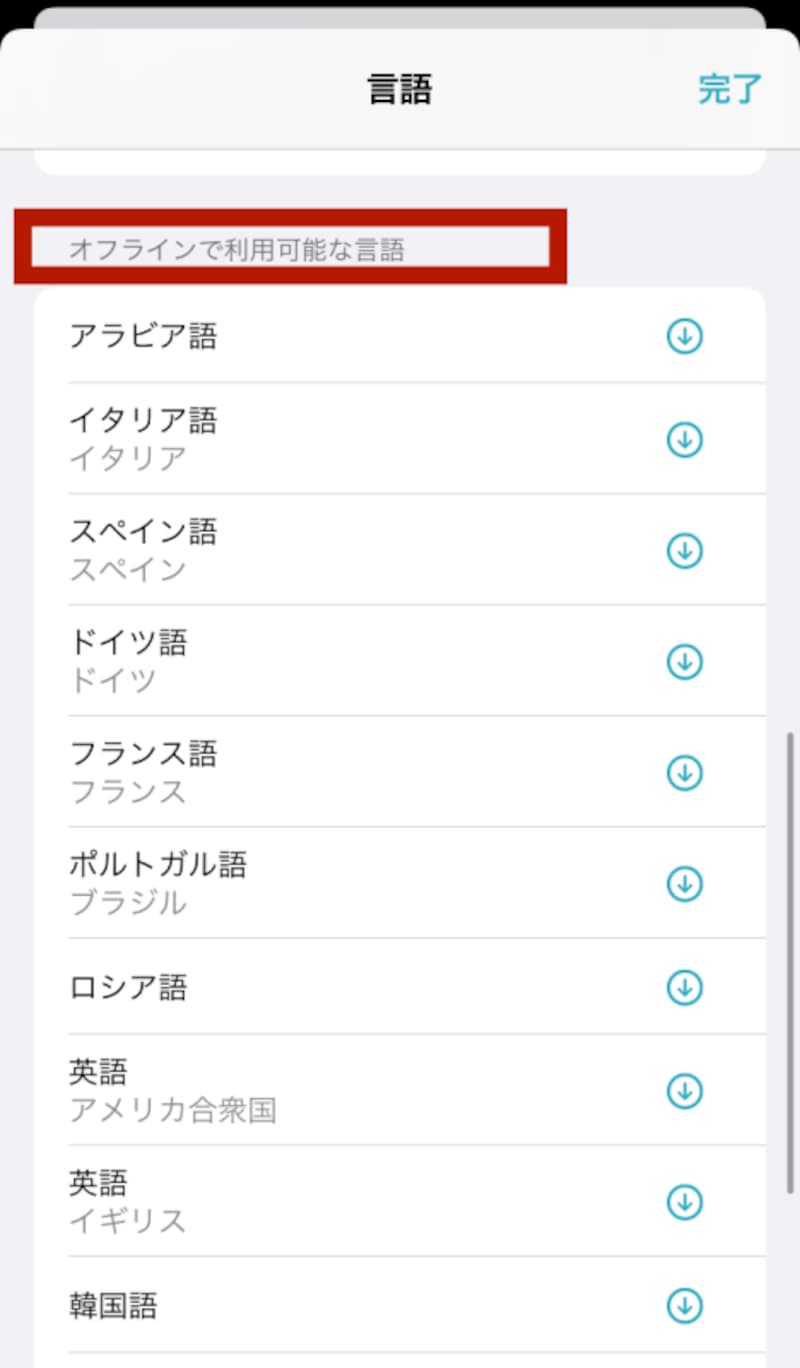Download 英語 アメリカ合衆国 offline
This screenshot has height=1368, width=800.
pyautogui.click(x=685, y=1089)
